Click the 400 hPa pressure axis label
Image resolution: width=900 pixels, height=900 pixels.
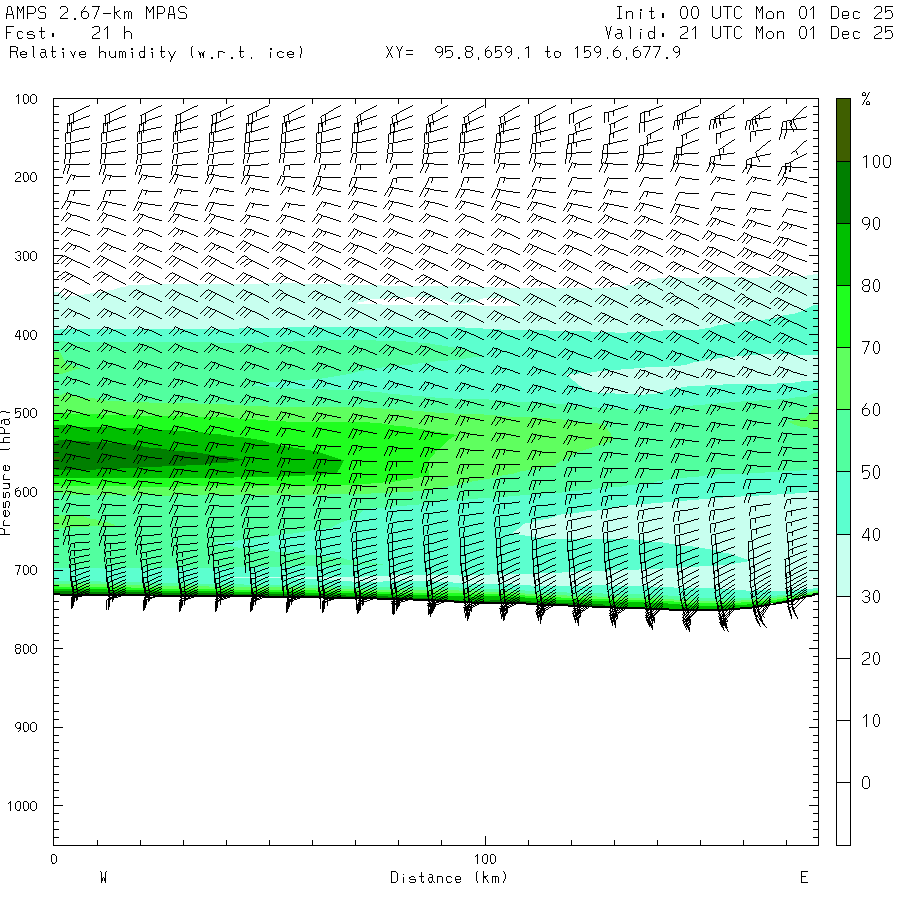click(x=26, y=335)
